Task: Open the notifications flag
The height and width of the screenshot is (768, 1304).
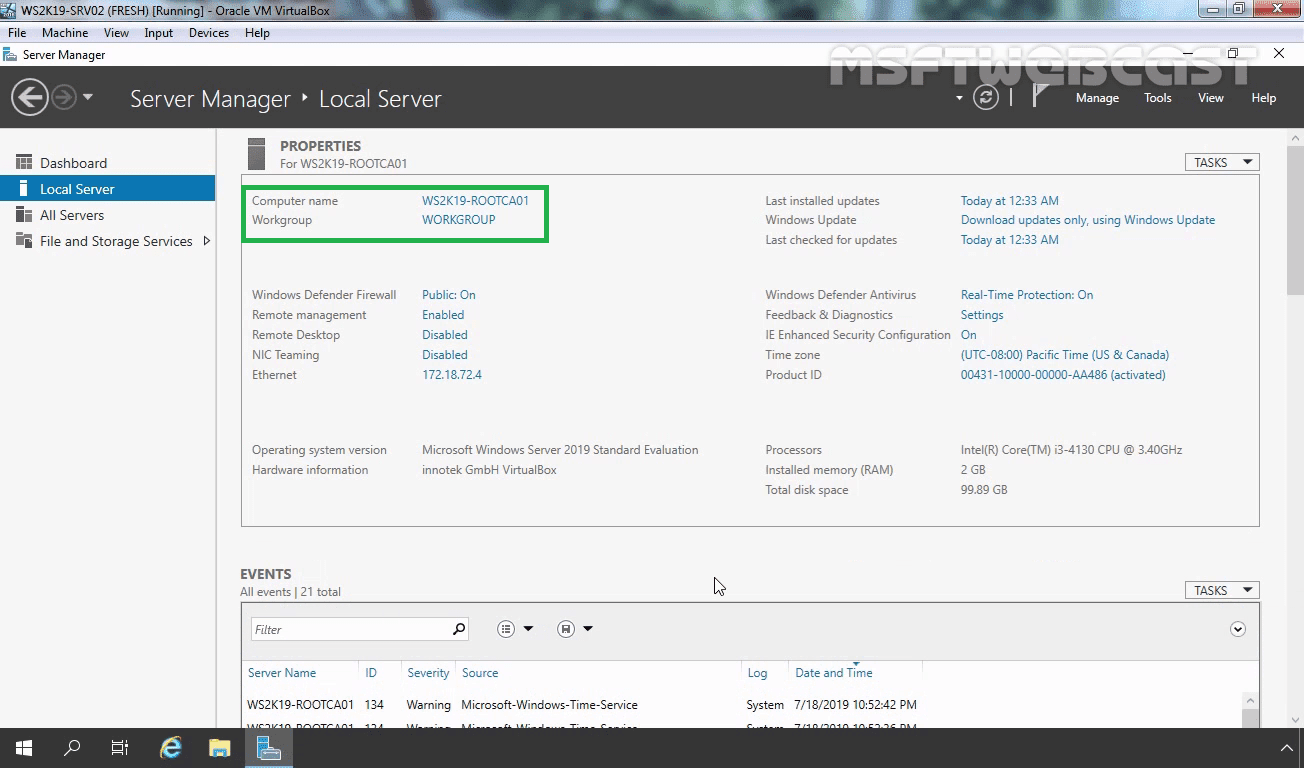Action: [x=1040, y=96]
